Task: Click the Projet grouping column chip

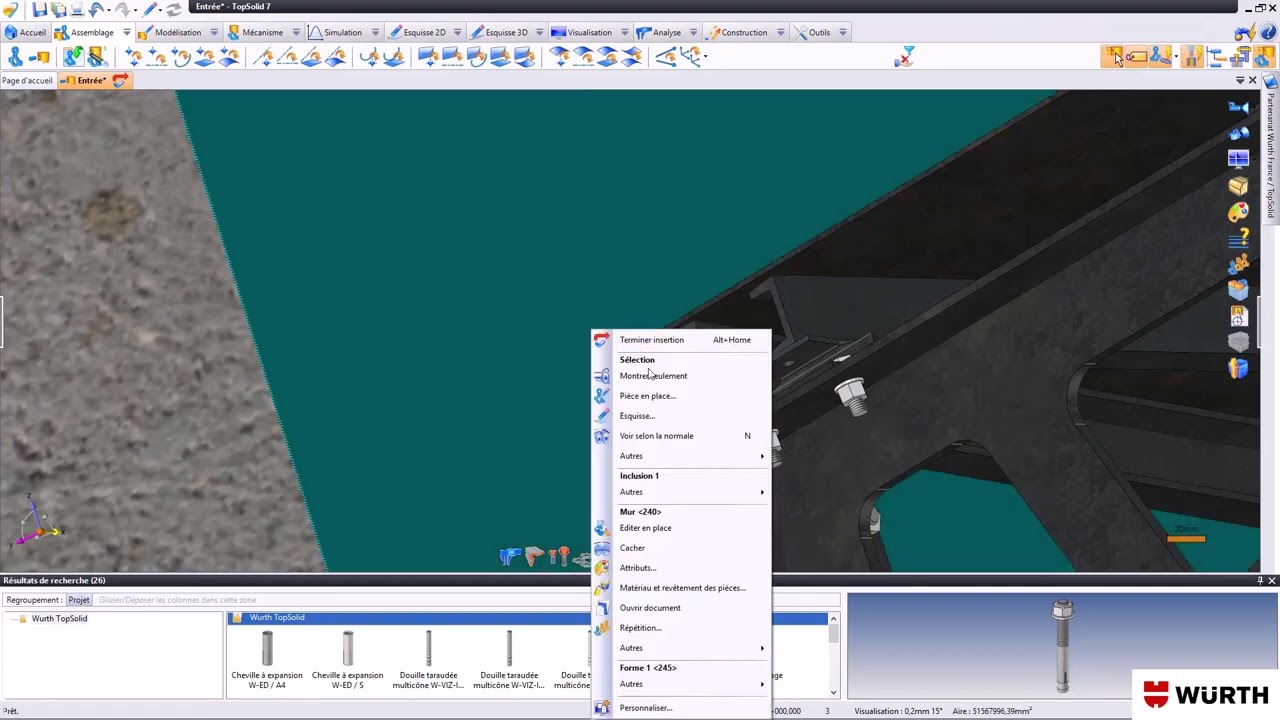Action: pyautogui.click(x=79, y=600)
